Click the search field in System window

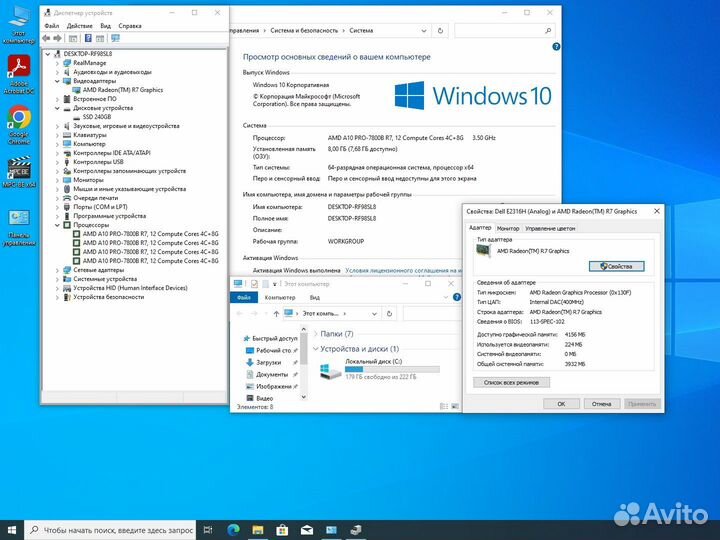[x=504, y=31]
